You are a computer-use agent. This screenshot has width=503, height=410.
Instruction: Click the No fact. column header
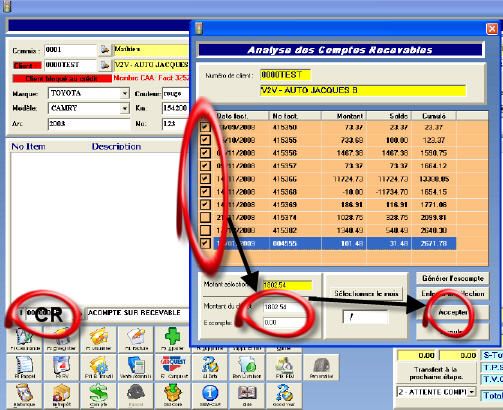point(295,116)
